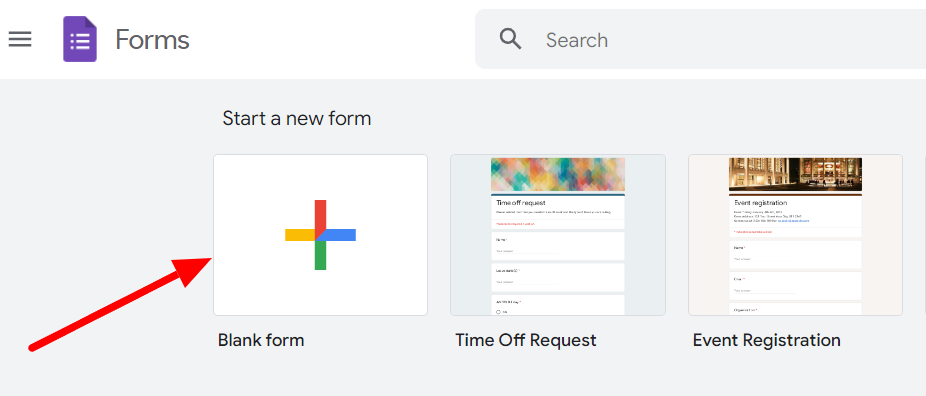Open the Event Registration template thumbnail
Image resolution: width=926 pixels, height=396 pixels.
click(x=795, y=235)
